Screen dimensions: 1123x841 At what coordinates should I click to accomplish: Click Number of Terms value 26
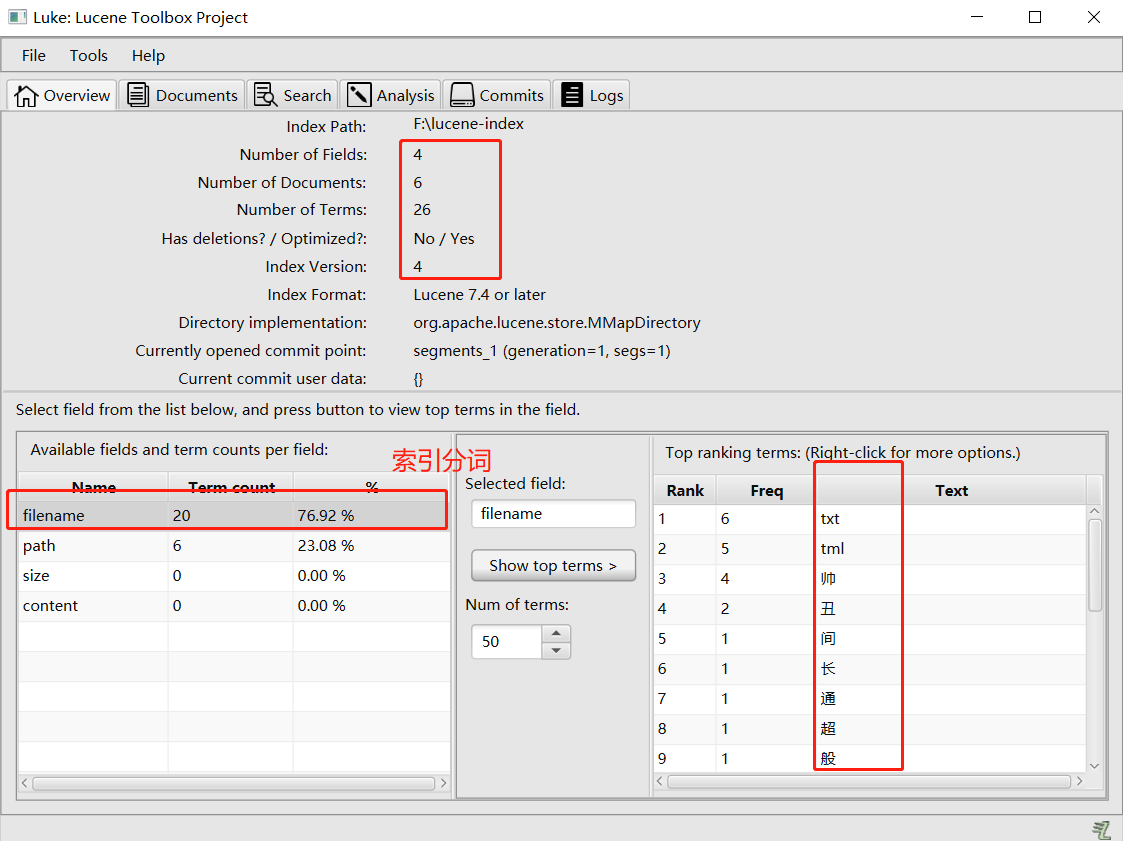pyautogui.click(x=422, y=210)
